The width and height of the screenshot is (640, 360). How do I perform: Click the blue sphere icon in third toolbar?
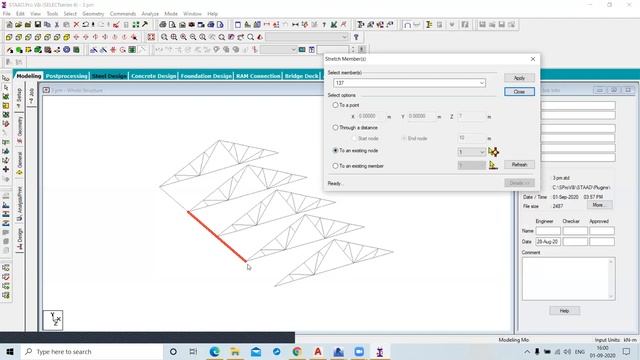tap(67, 50)
